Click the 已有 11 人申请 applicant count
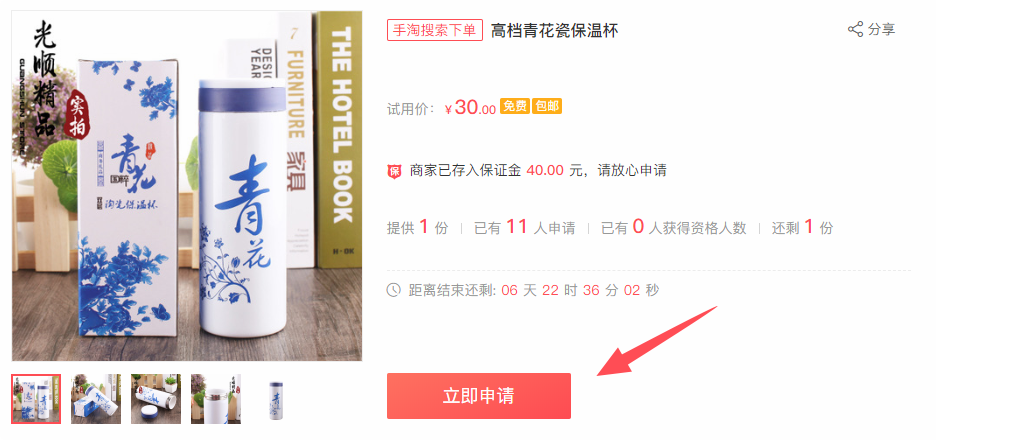1020x440 pixels. tap(524, 227)
